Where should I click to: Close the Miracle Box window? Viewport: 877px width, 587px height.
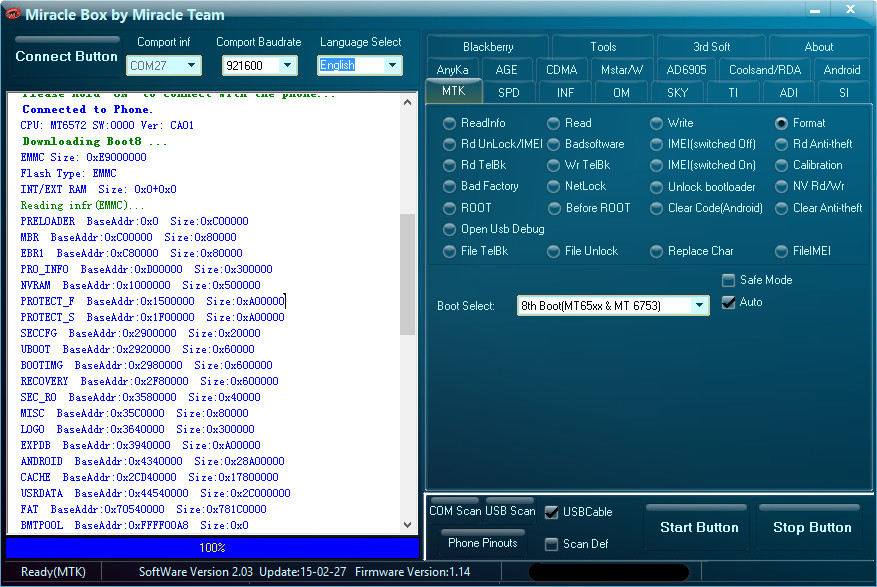click(x=850, y=10)
